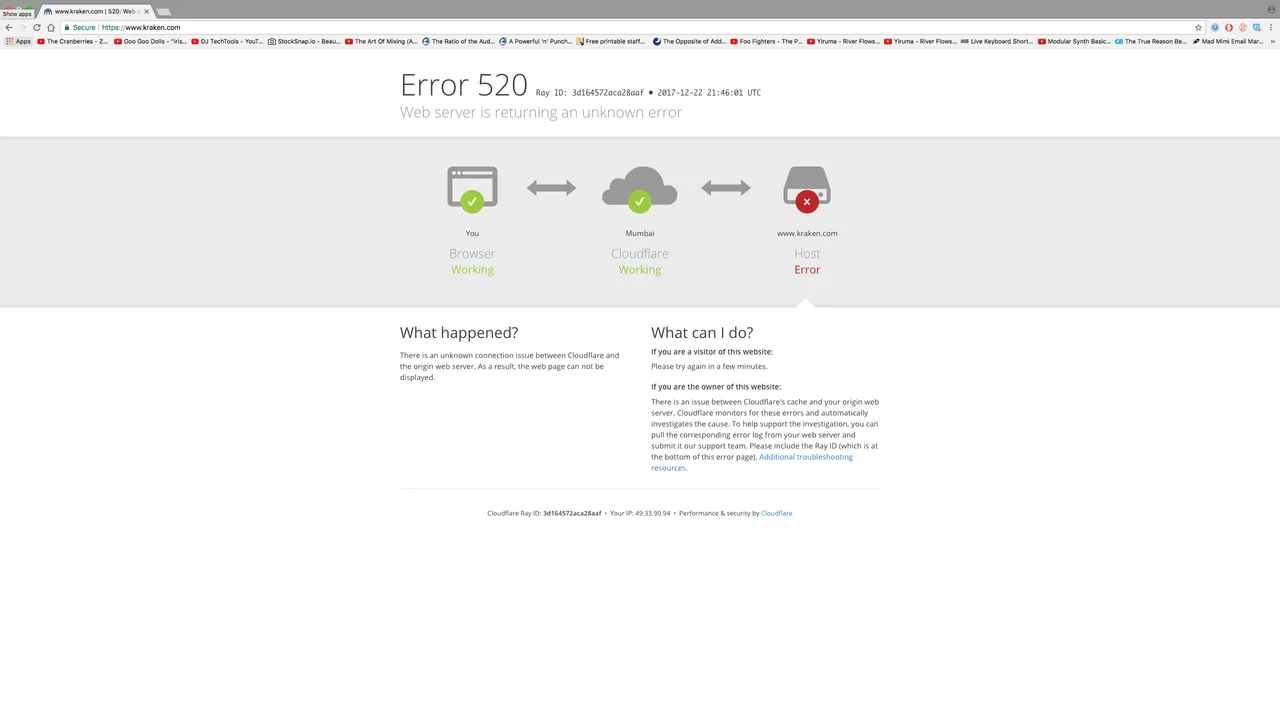
Task: Click the orange round extension icon
Action: tap(1243, 27)
